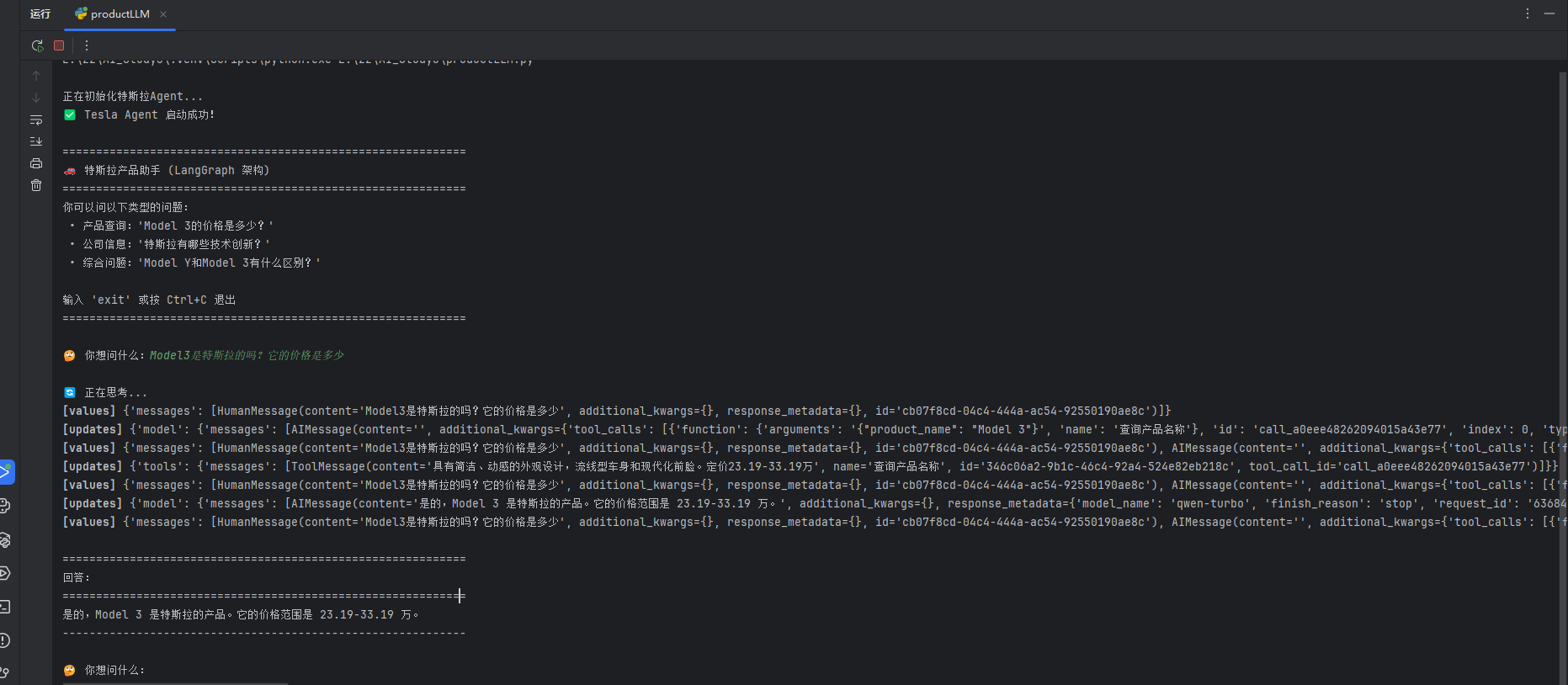Rerun the productLLM script
Screen dimensions: 1568x685
tap(37, 45)
